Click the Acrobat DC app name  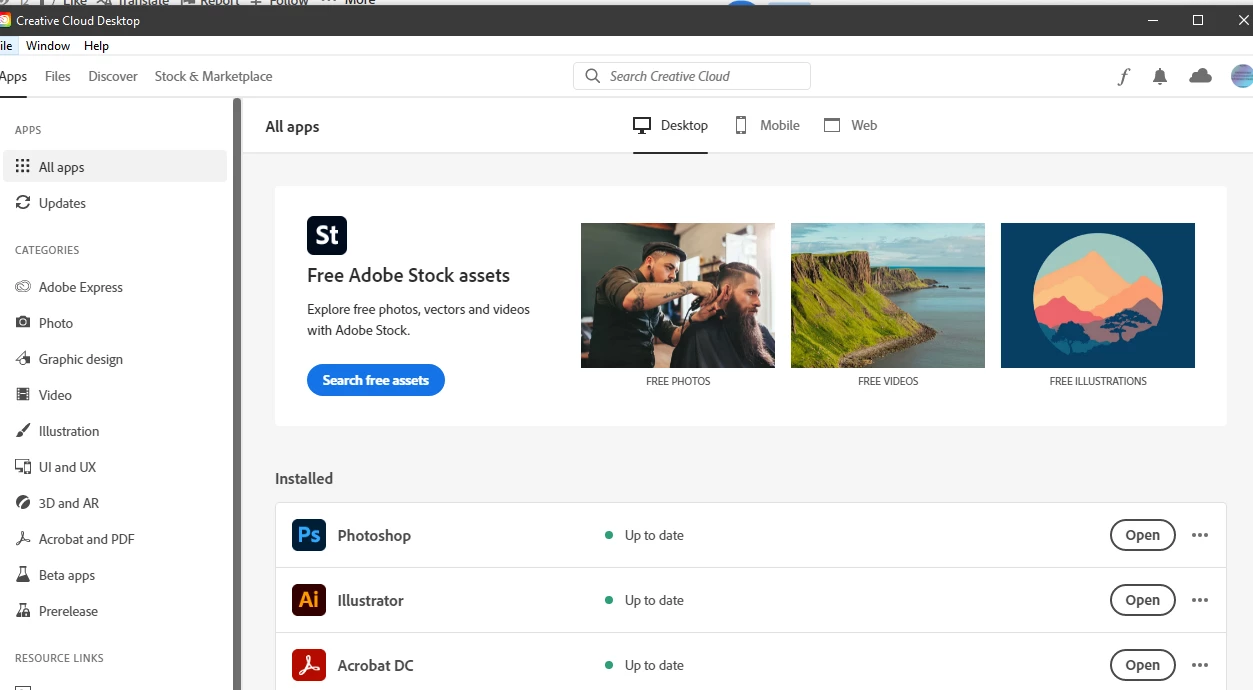click(x=375, y=665)
